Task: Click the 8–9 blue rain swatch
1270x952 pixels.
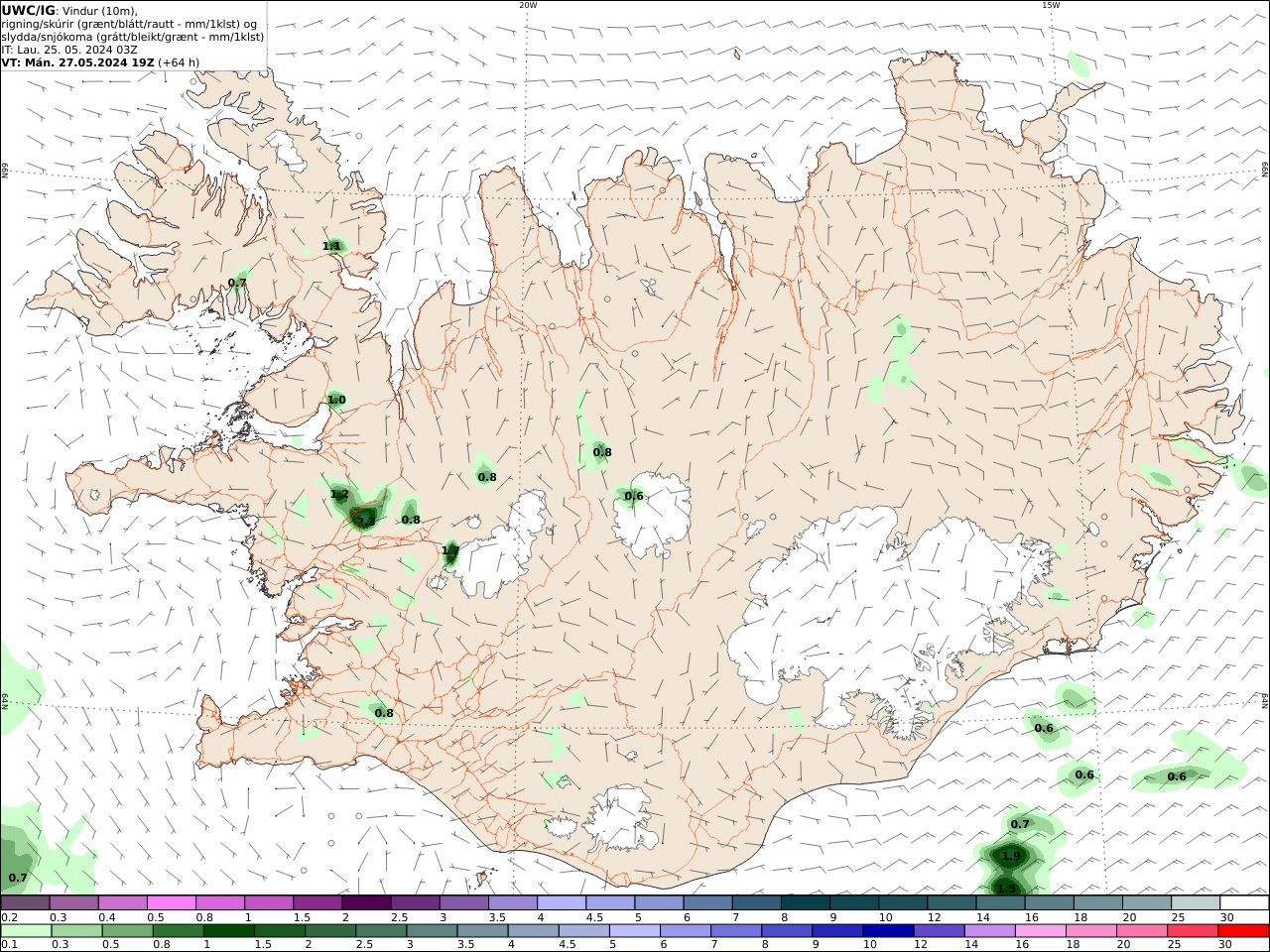Action: [787, 931]
